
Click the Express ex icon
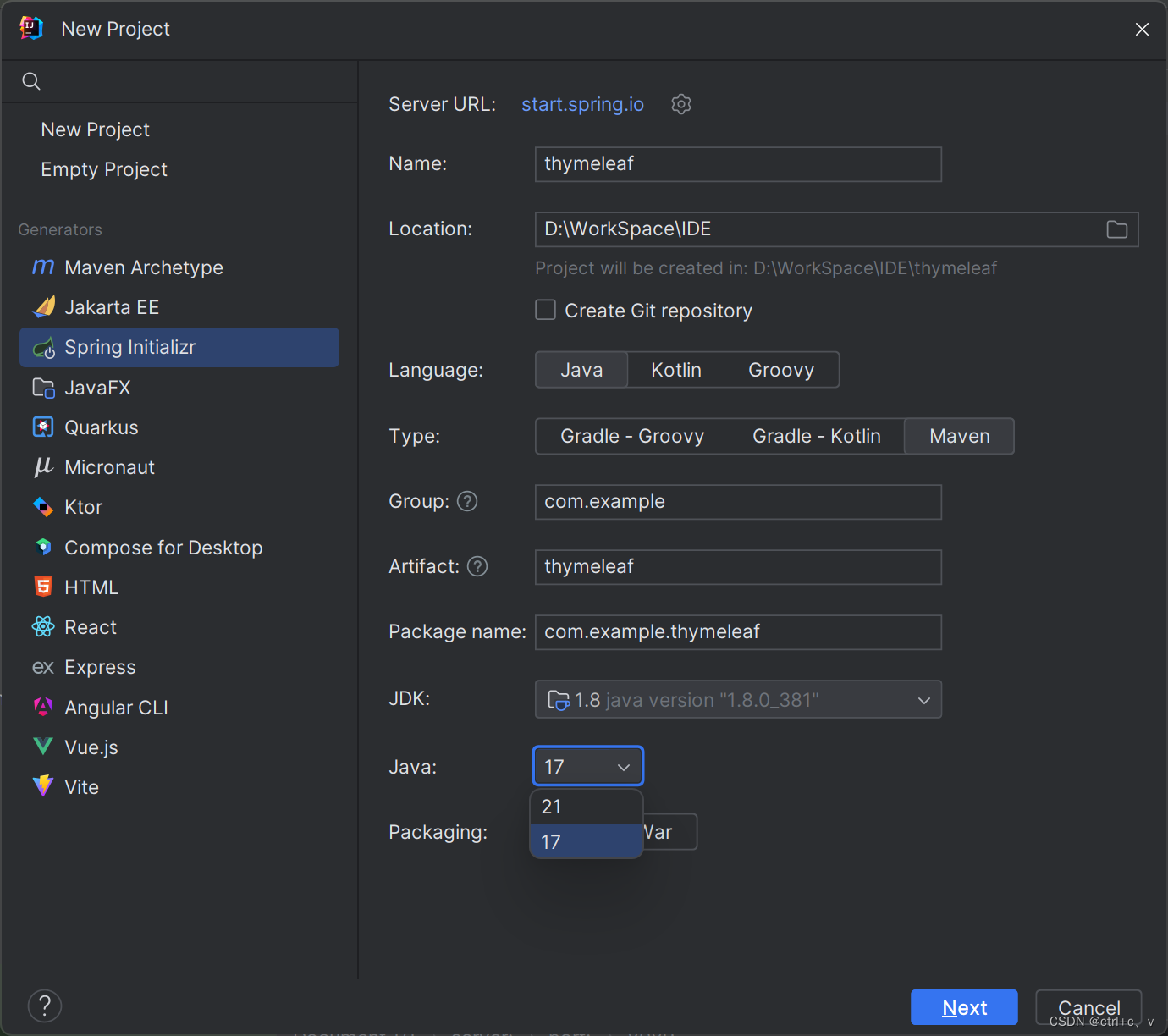(43, 668)
